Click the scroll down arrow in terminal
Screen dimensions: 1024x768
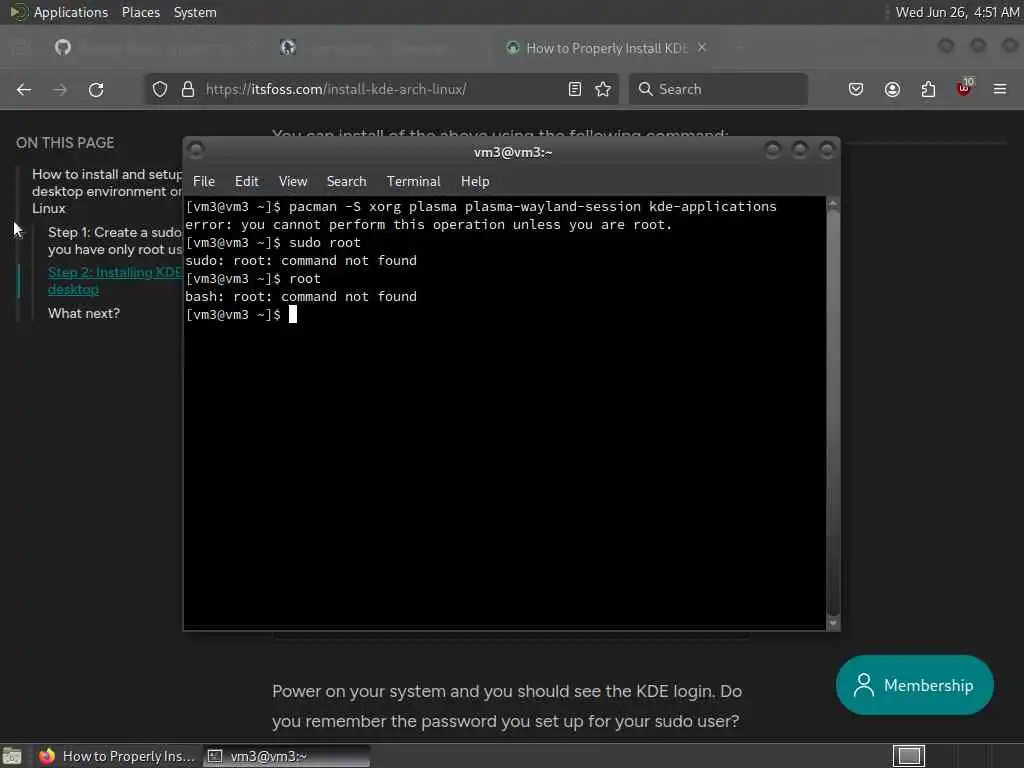click(833, 623)
